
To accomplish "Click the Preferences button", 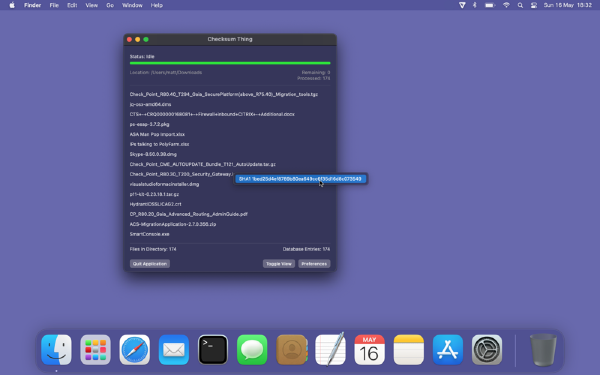I will [x=314, y=264].
